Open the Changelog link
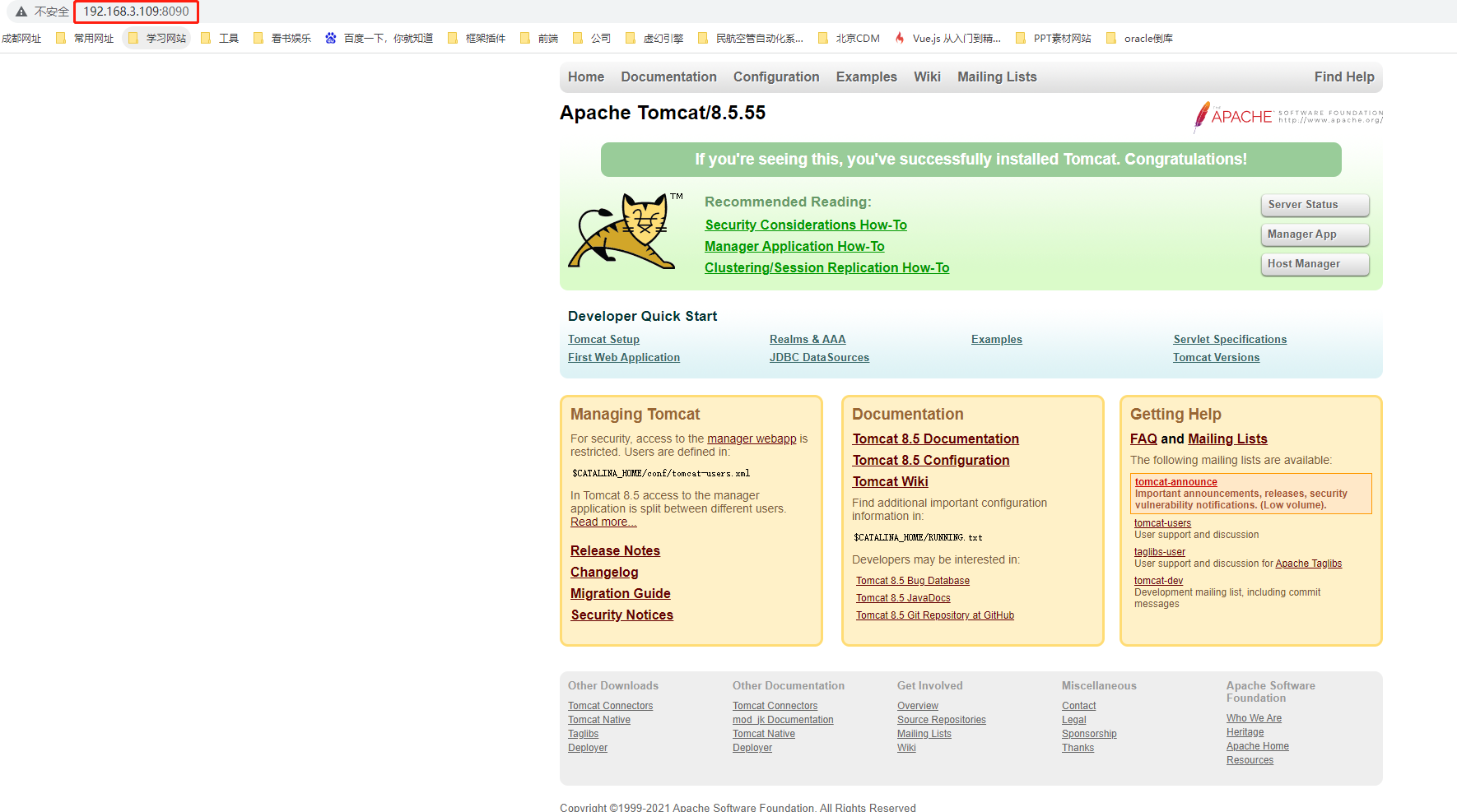Viewport: 1457px width, 812px height. pos(604,572)
